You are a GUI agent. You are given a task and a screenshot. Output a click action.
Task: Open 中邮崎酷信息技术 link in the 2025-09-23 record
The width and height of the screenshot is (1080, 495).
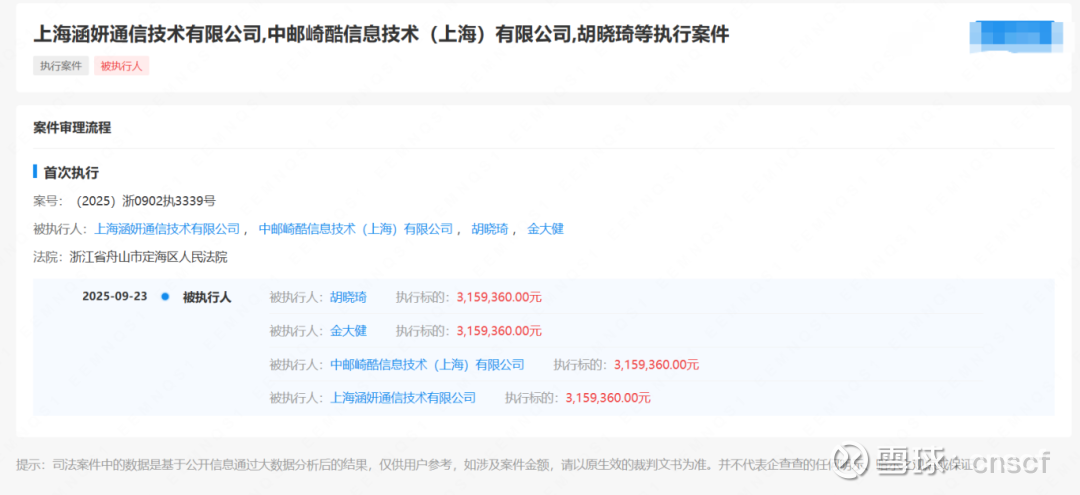click(427, 364)
